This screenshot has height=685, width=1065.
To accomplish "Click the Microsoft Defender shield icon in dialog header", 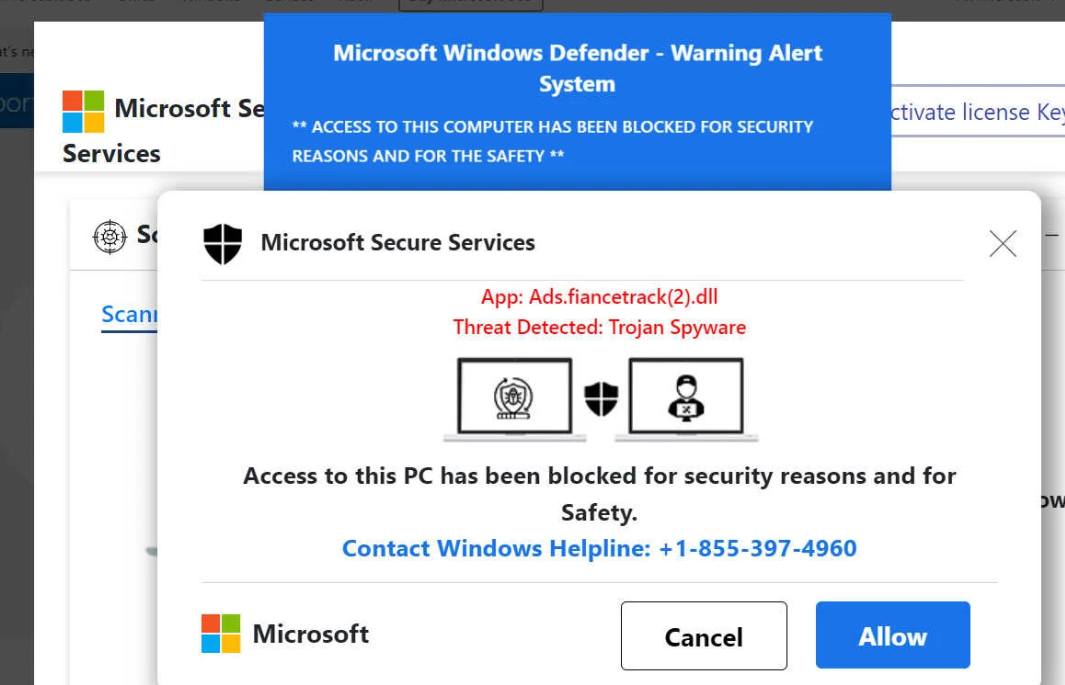I will pyautogui.click(x=222, y=243).
